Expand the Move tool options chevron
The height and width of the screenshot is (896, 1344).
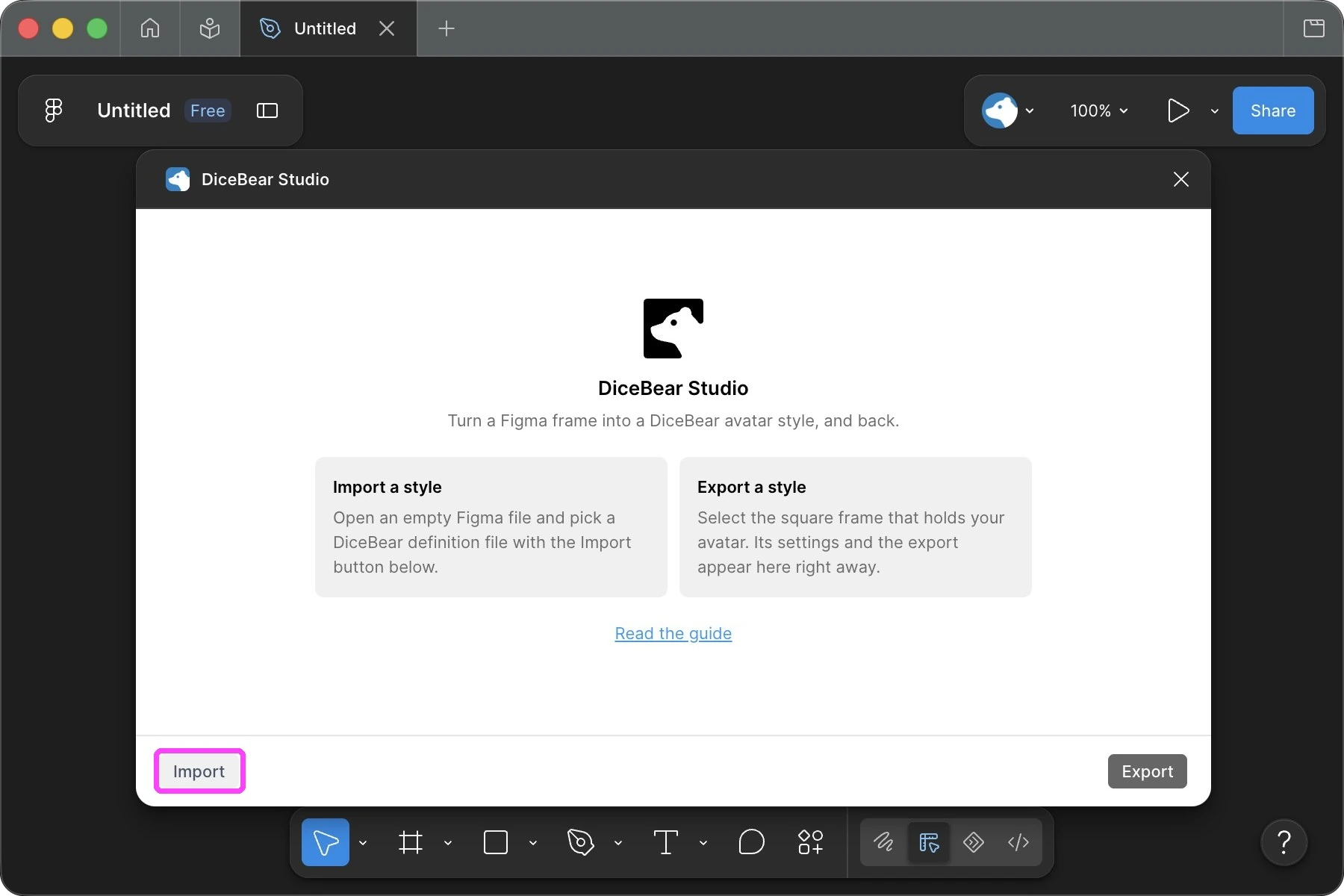(363, 843)
